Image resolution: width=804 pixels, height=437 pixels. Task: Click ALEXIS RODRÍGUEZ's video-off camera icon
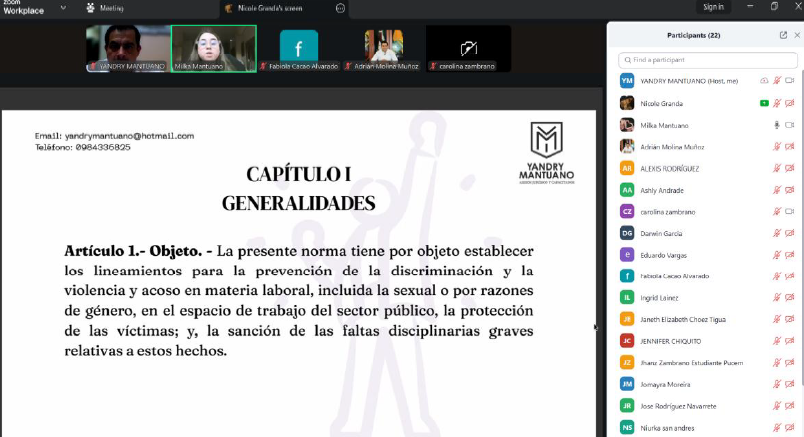pyautogui.click(x=789, y=168)
